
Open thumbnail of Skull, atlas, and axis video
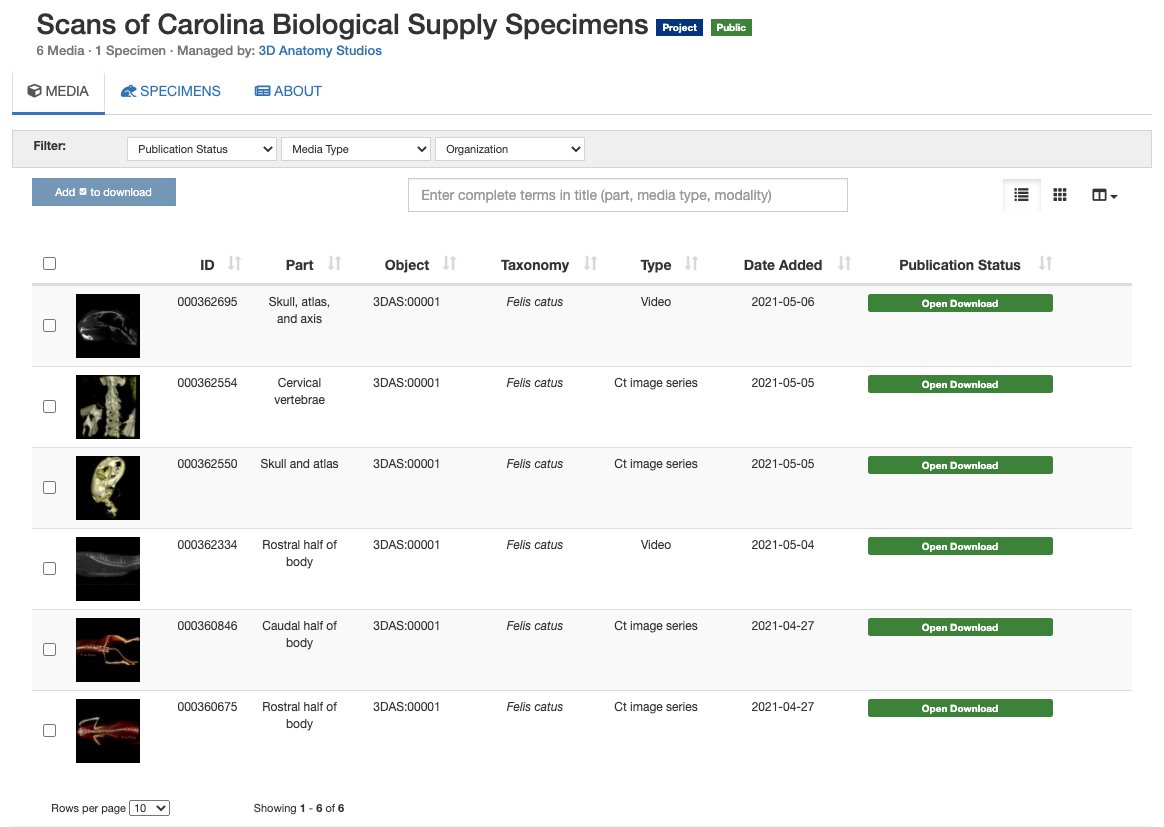click(x=108, y=326)
